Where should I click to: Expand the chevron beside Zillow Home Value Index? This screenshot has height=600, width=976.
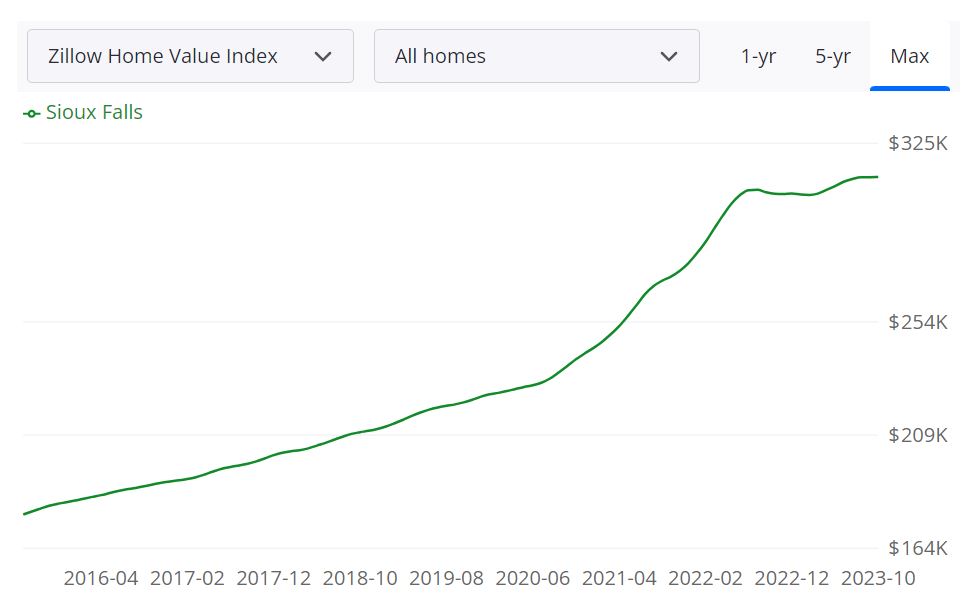coord(323,56)
